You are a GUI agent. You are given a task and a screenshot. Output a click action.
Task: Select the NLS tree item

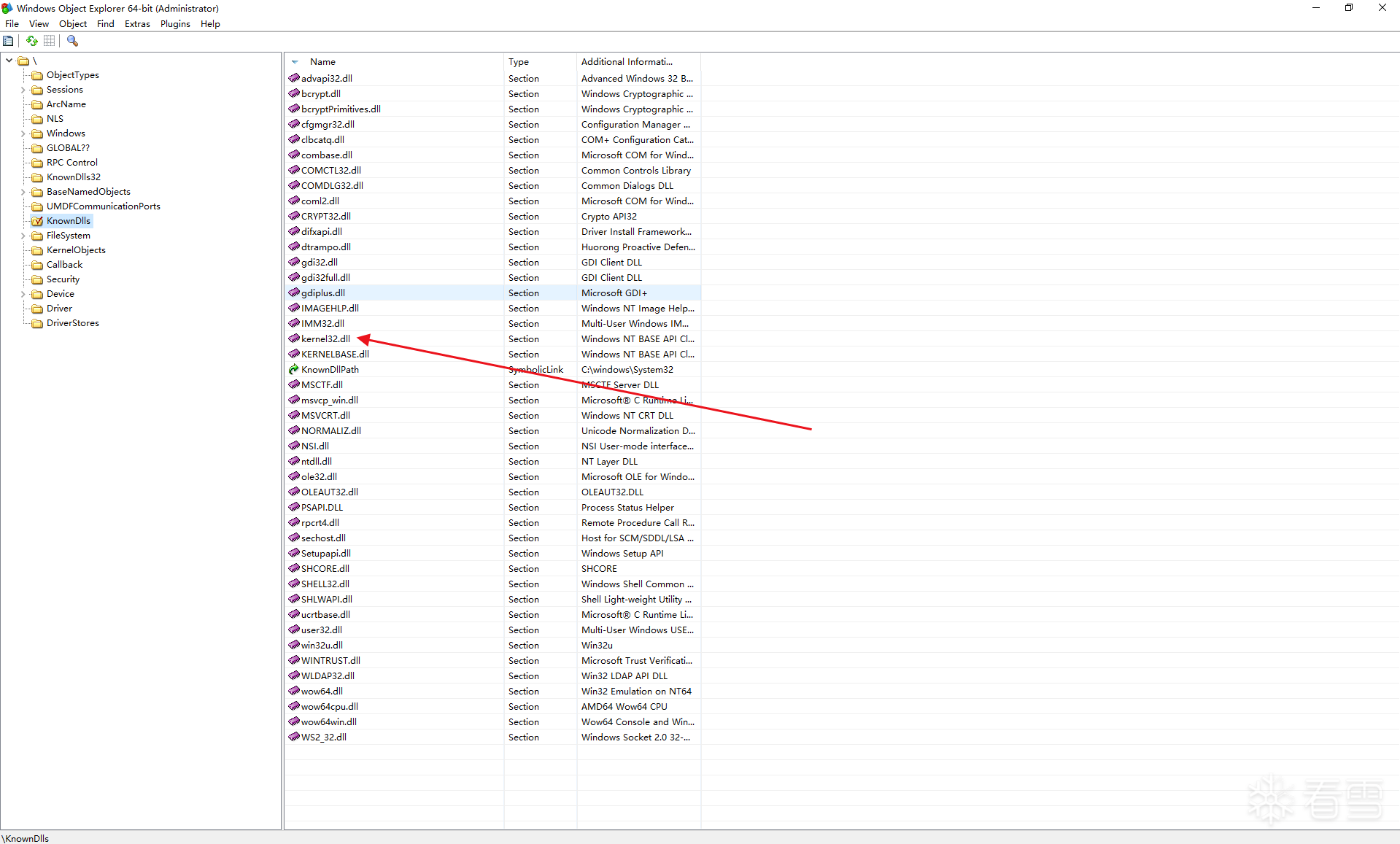coord(55,119)
